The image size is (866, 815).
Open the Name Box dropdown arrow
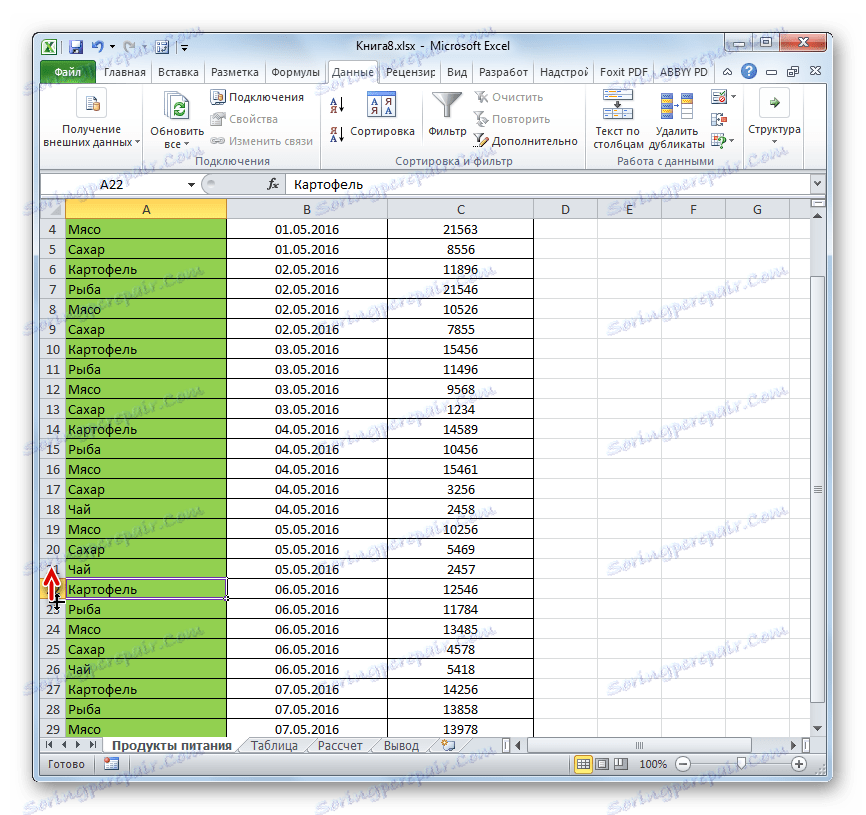[x=190, y=184]
